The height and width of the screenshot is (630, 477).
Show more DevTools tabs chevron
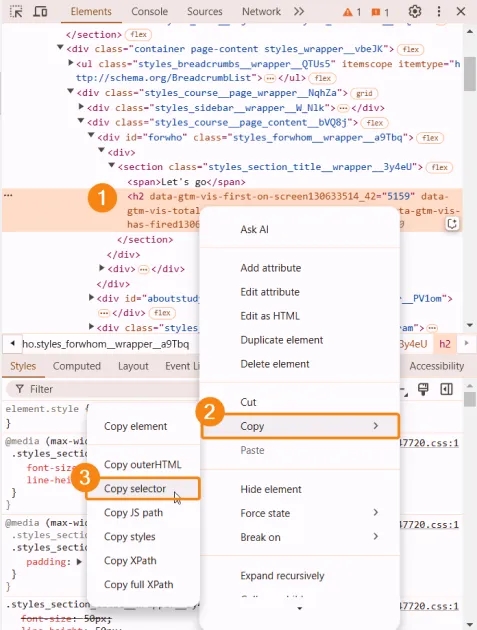click(x=299, y=11)
